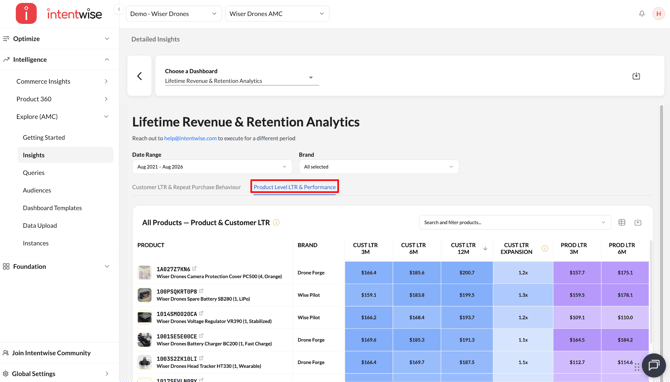Open the Demo - Wiser Drones account dropdown

coord(173,14)
